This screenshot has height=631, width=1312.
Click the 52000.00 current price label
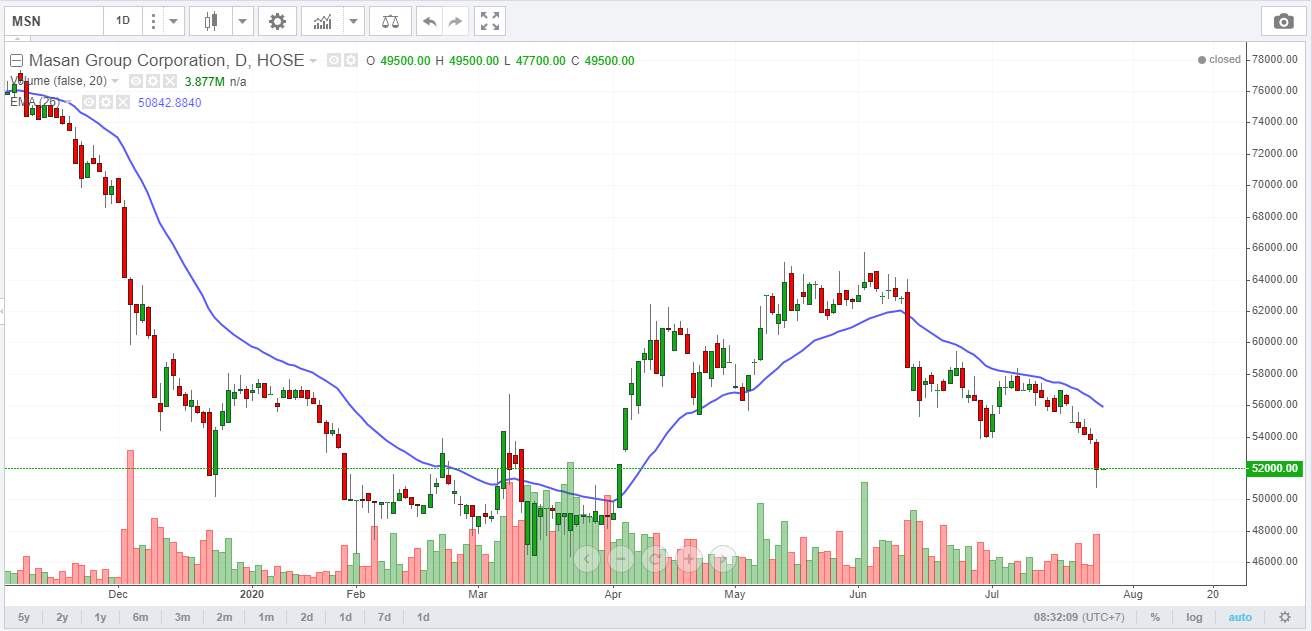pos(1274,468)
